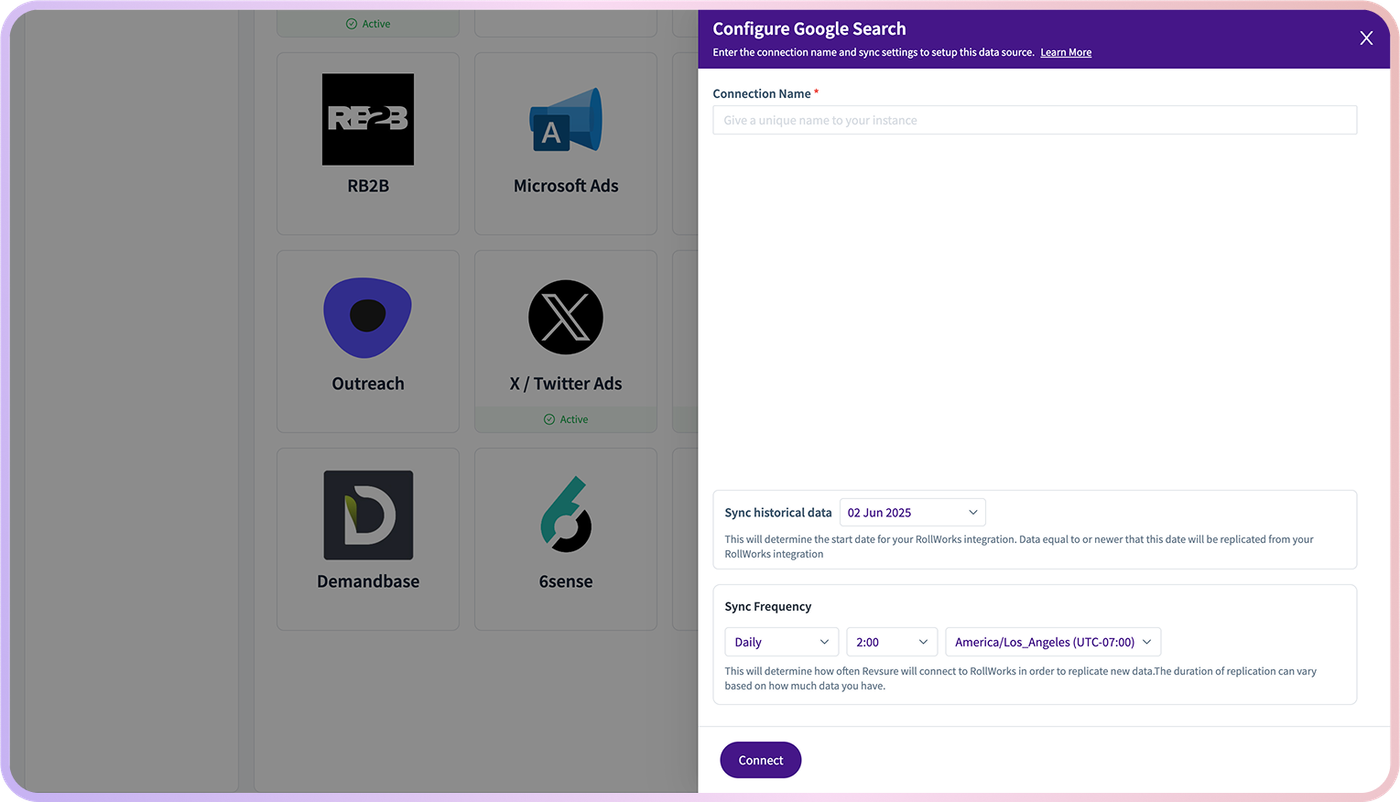The image size is (1400, 802).
Task: Select the Microsoft Ads megaphone icon
Action: point(566,119)
